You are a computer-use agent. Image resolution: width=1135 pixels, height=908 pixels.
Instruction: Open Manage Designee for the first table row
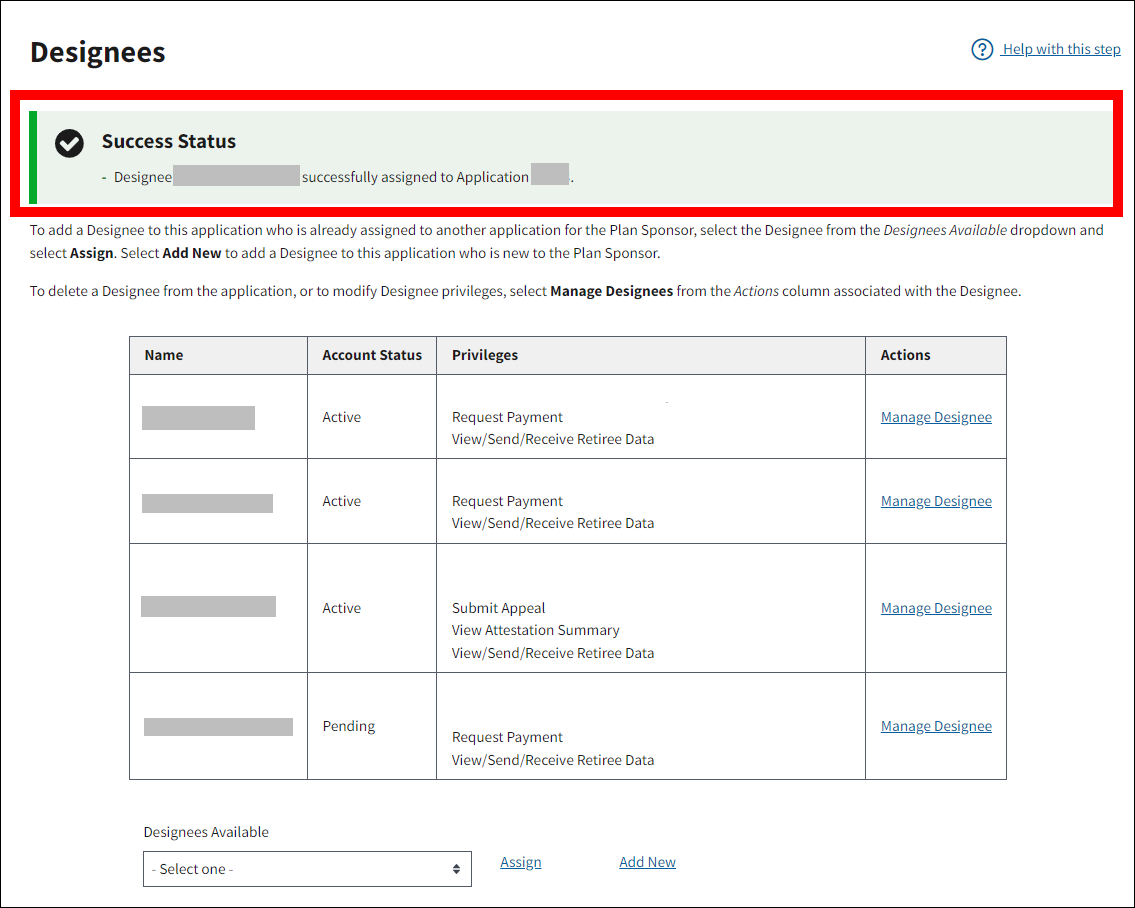coord(936,417)
